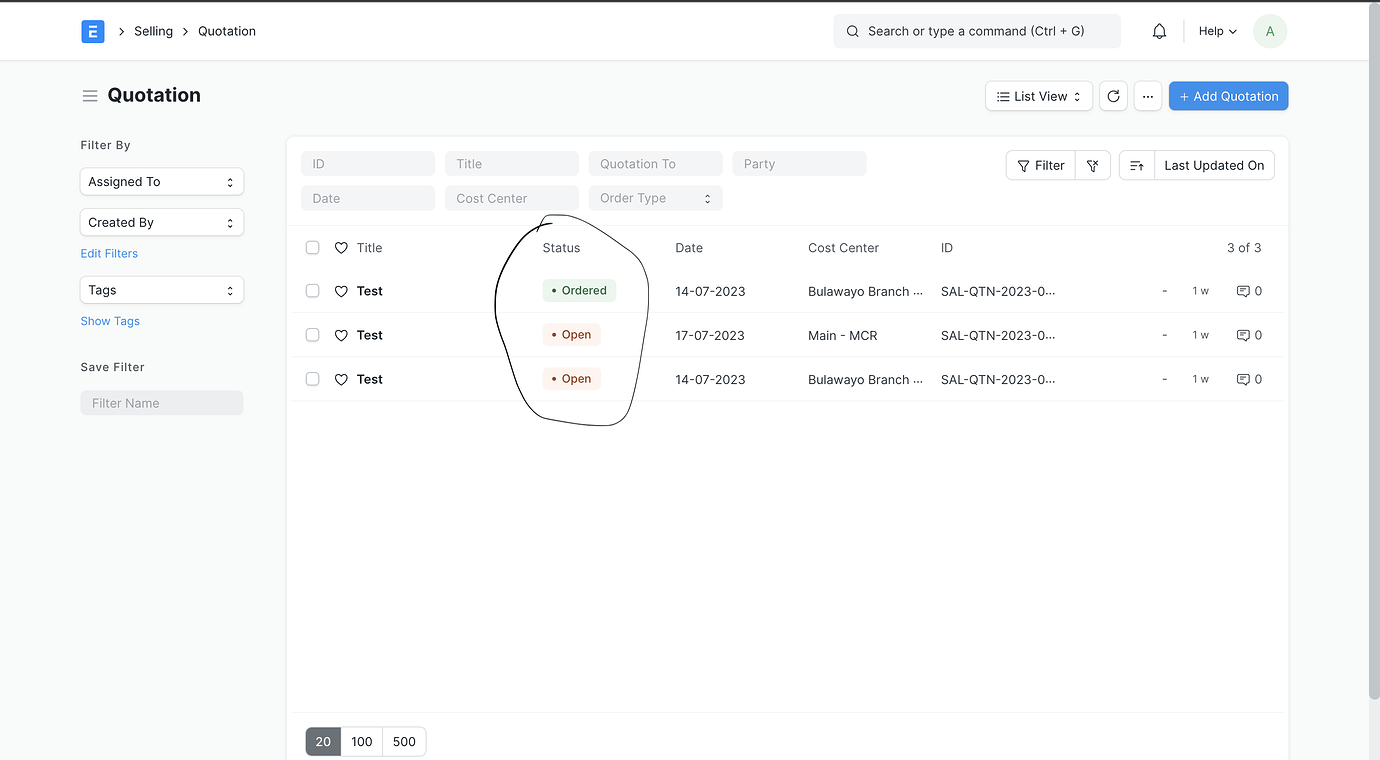Change sort order using the sort icon
Viewport: 1380px width, 760px height.
[x=1137, y=164]
